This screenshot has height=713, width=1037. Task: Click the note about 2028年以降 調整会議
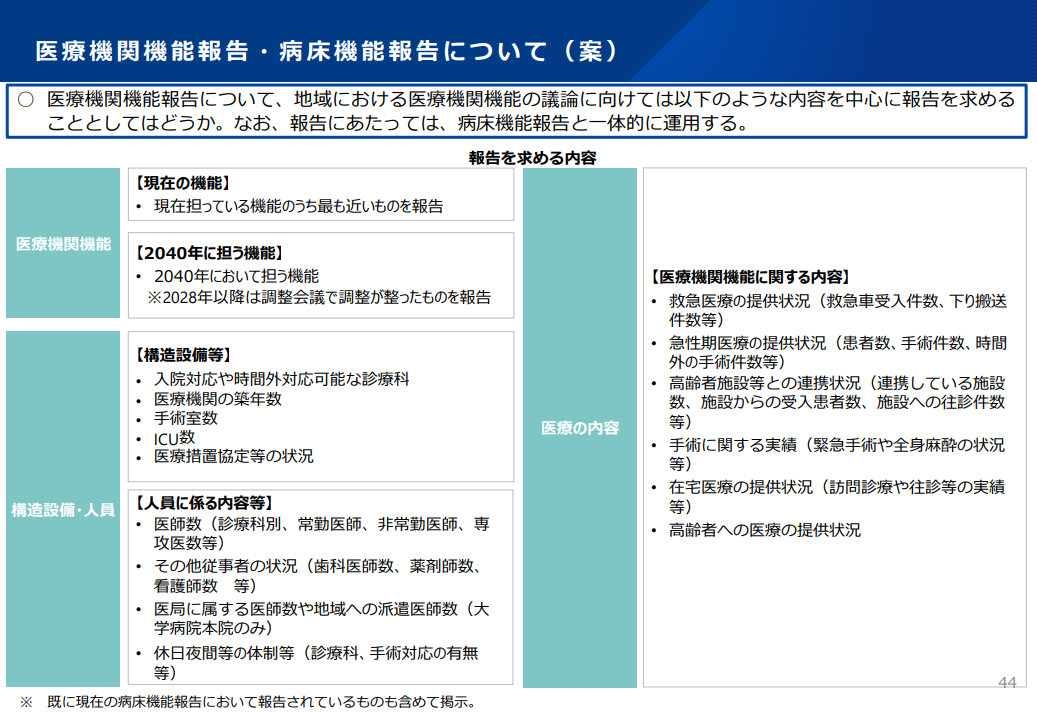point(319,297)
